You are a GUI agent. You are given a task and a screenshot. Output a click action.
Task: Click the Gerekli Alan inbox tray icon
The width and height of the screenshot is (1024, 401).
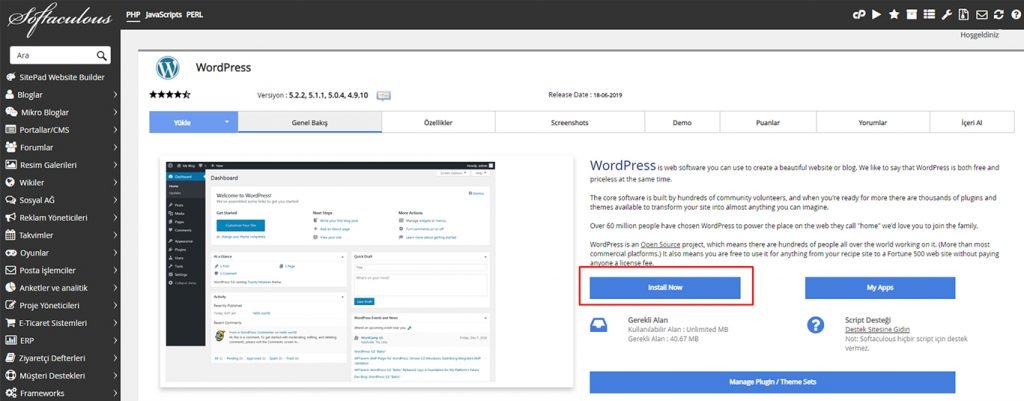tap(599, 325)
